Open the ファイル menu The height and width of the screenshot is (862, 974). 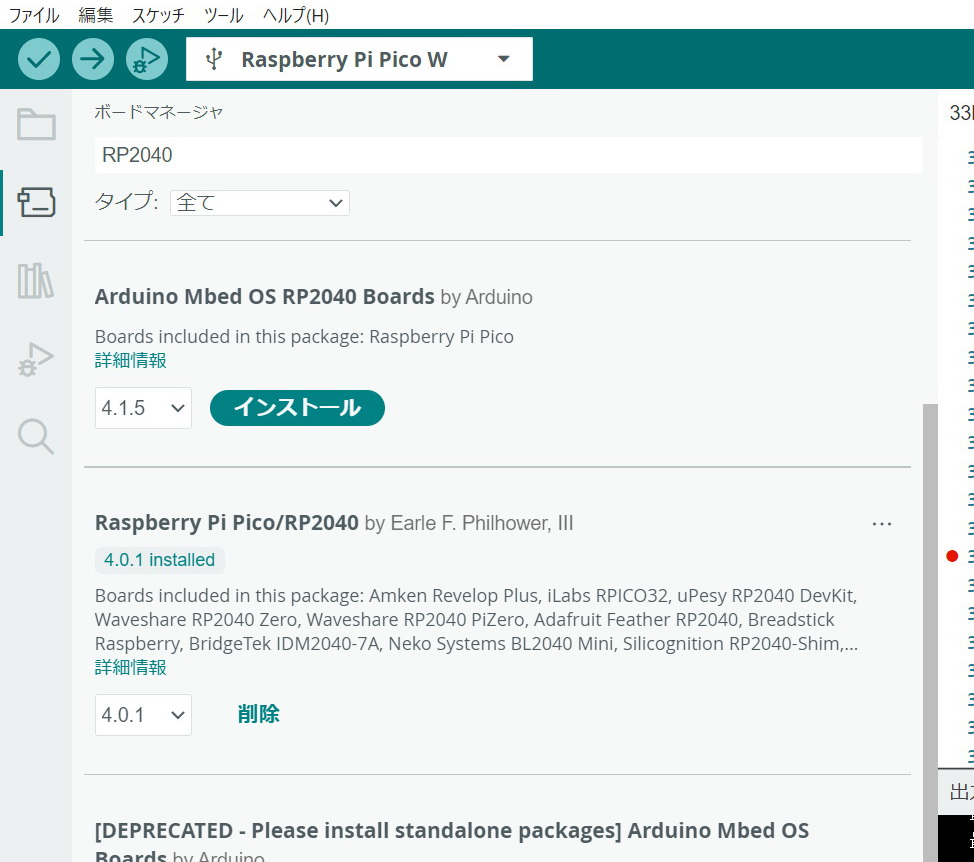click(34, 15)
